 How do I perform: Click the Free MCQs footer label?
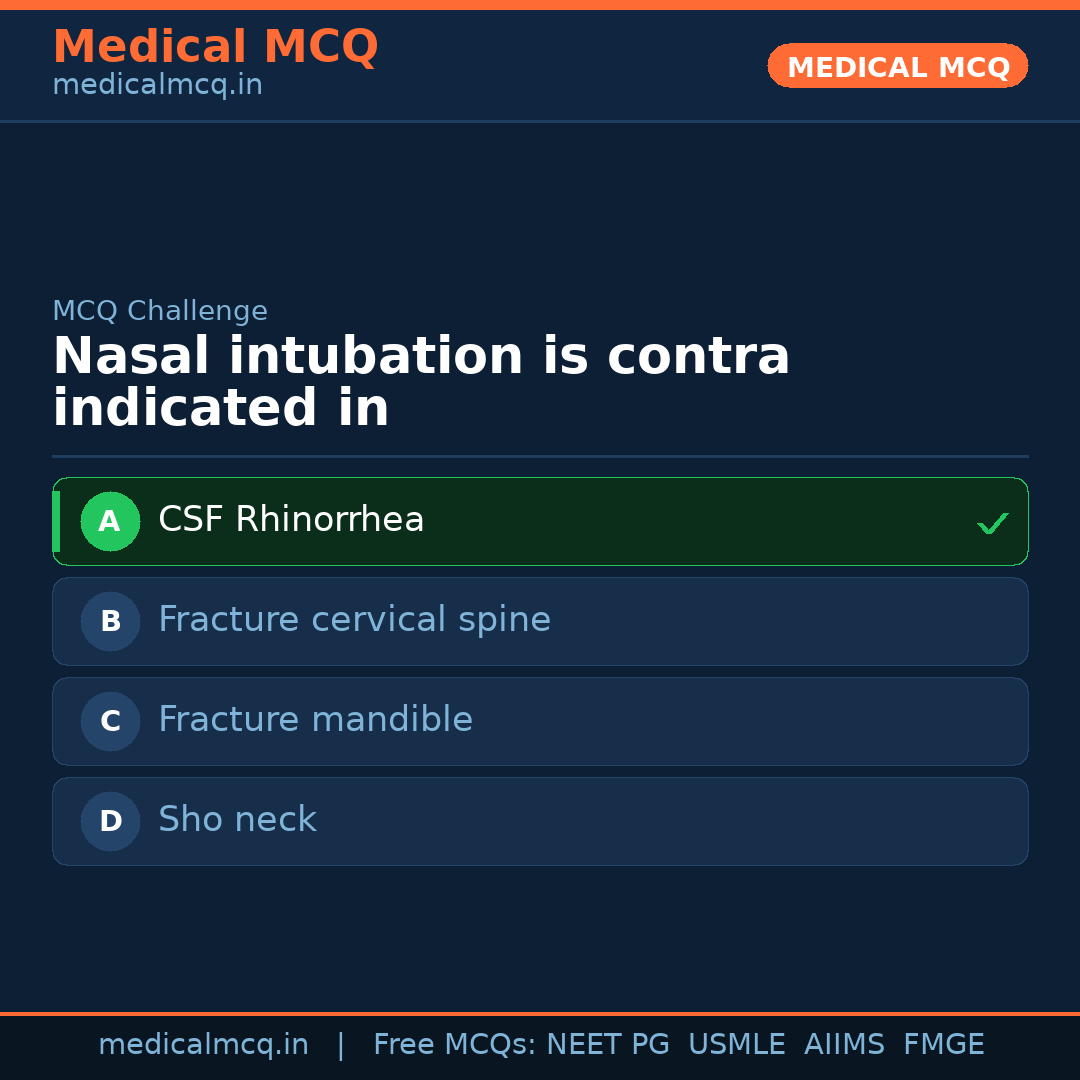[454, 1045]
